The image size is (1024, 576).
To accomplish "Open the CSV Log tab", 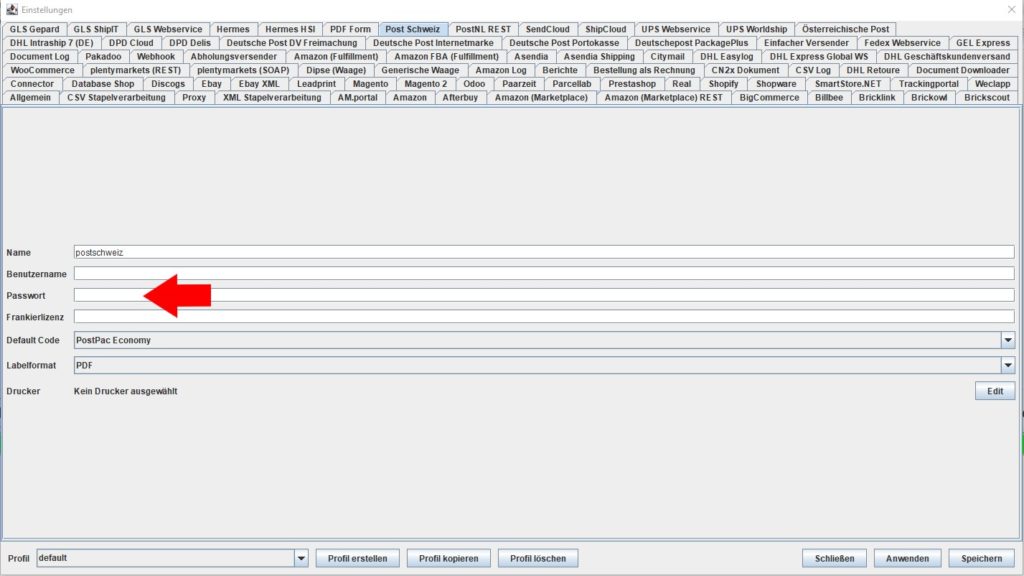I will (x=812, y=71).
